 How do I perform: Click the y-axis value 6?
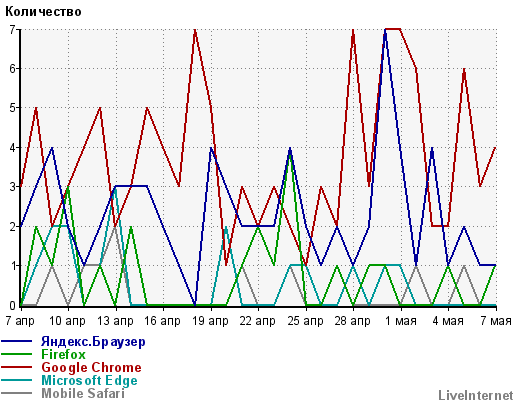[x=13, y=69]
